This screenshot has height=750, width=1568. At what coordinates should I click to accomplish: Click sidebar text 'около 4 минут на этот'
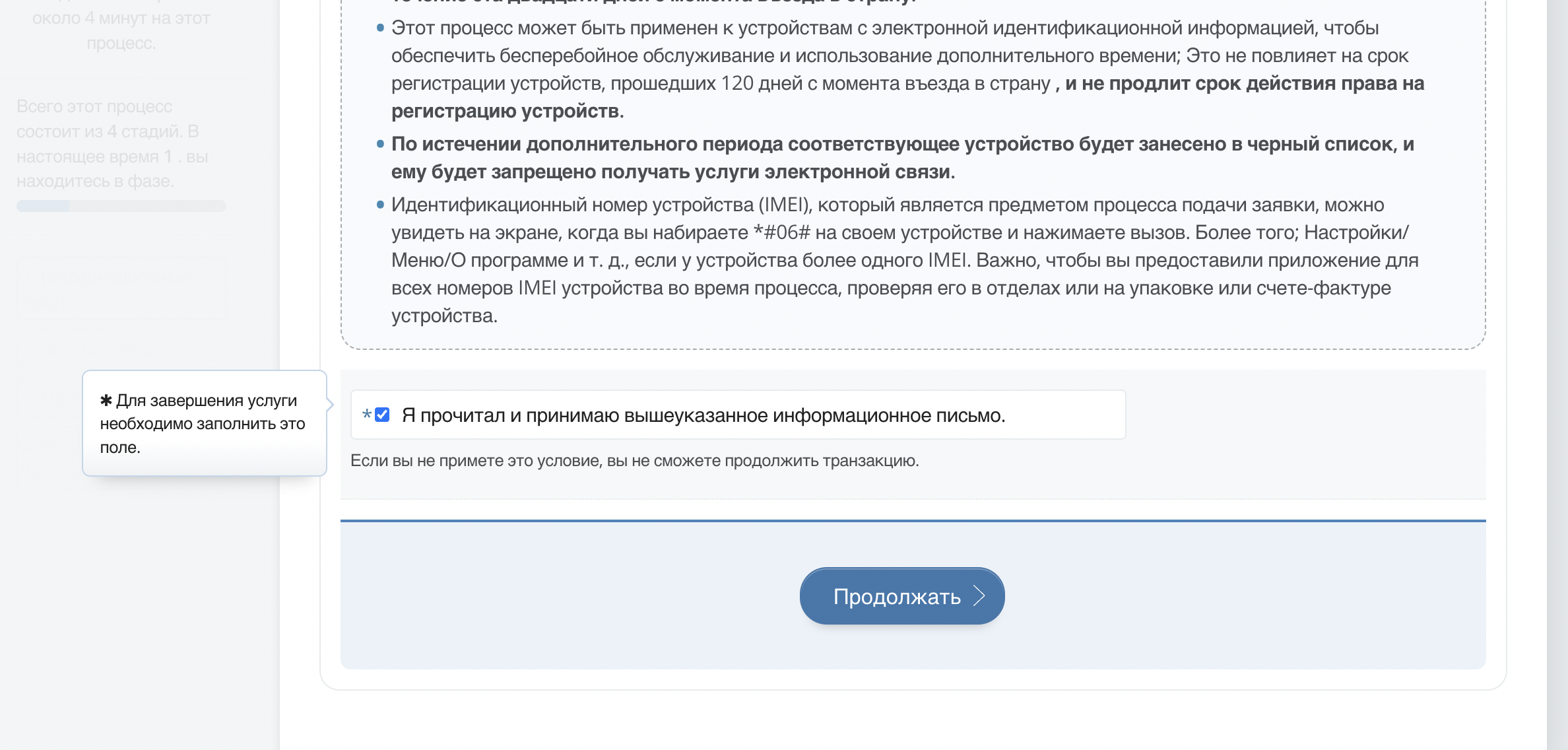click(121, 18)
